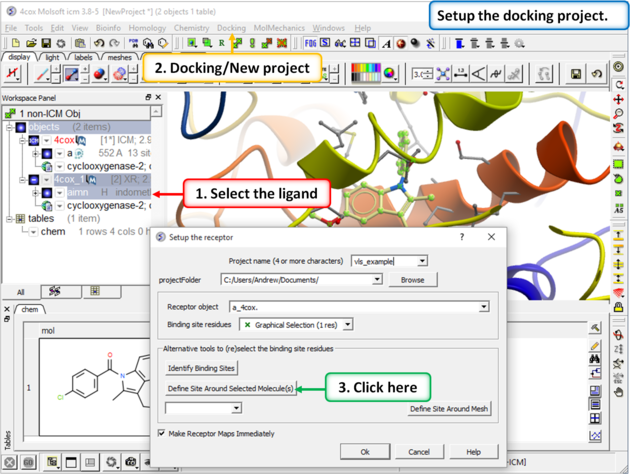The width and height of the screenshot is (630, 474).
Task: Open the projectFolder dropdown
Action: point(377,279)
